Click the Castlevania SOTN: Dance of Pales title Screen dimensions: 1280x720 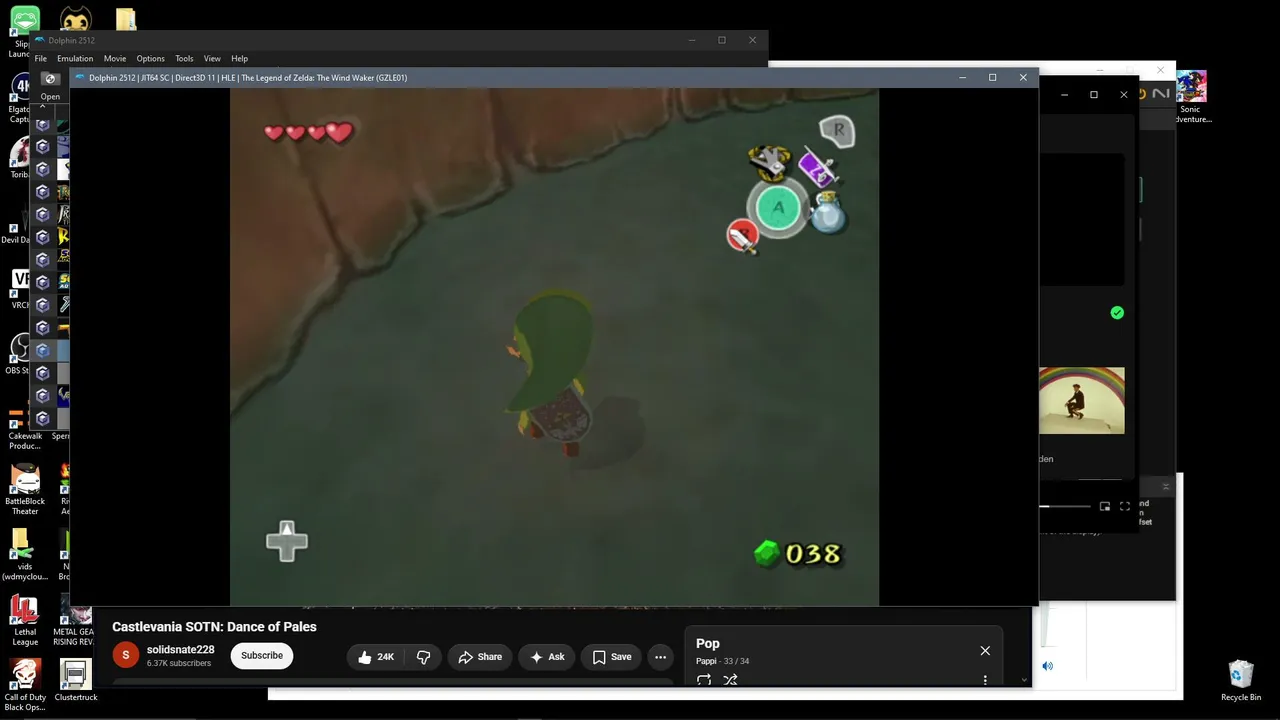click(x=214, y=627)
